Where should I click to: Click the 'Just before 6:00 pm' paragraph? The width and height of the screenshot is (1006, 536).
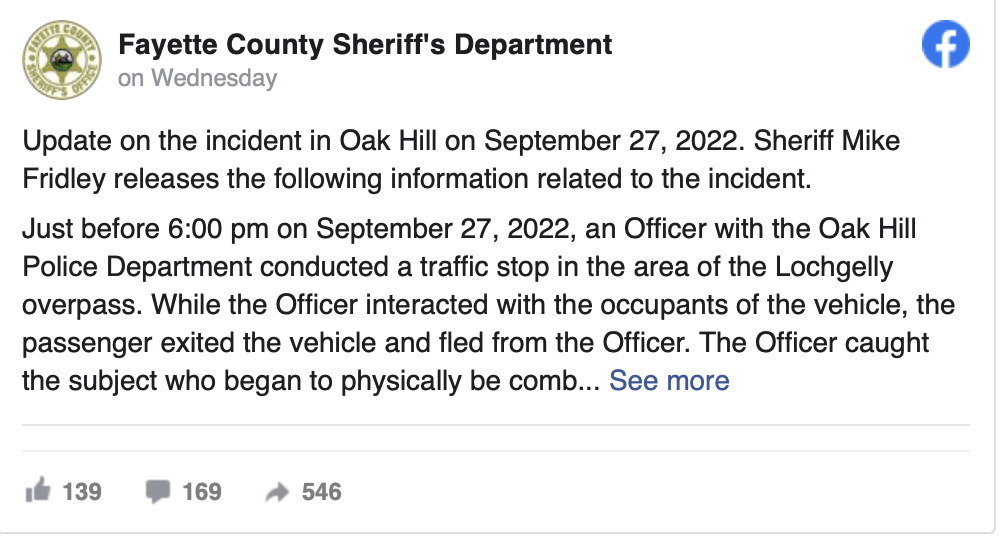[488, 304]
